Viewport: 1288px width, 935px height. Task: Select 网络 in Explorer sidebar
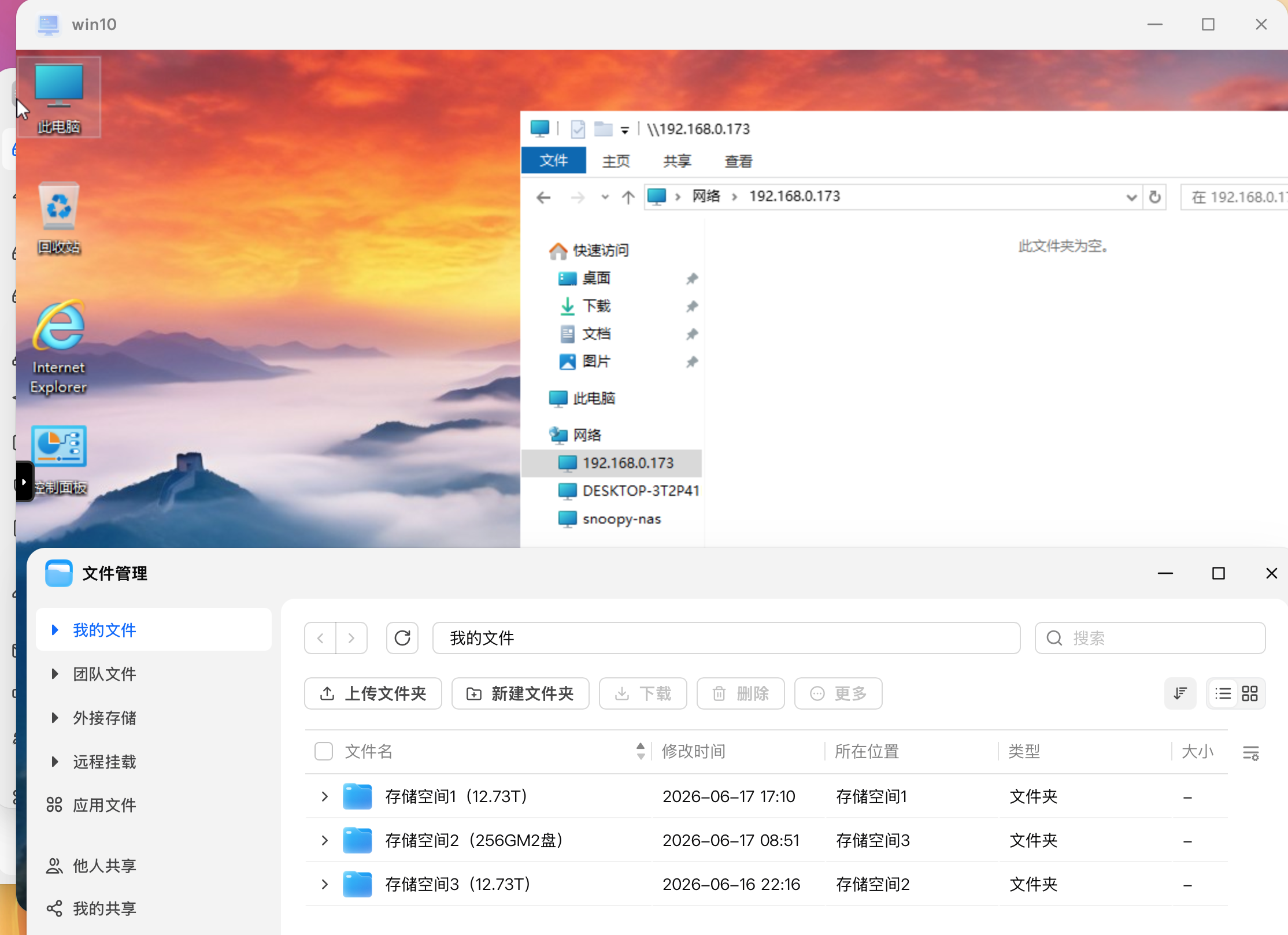tap(576, 435)
